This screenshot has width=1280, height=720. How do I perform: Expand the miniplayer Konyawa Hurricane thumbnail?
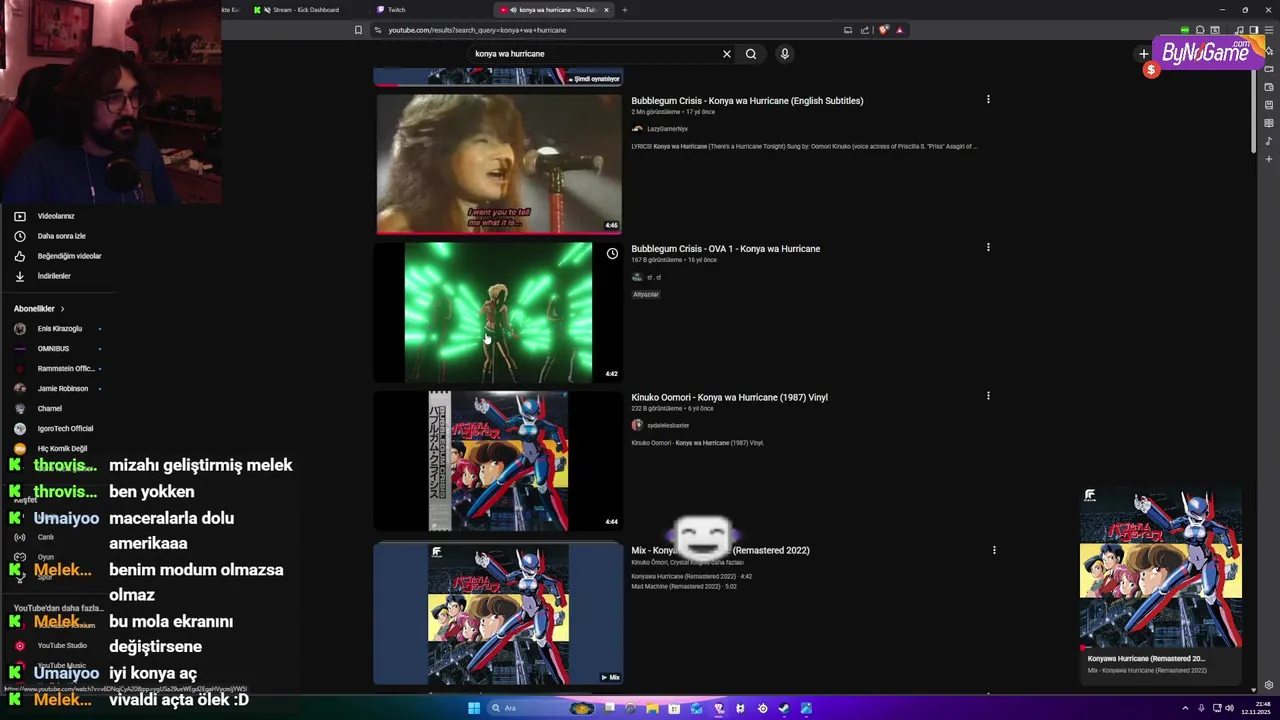coord(1161,567)
